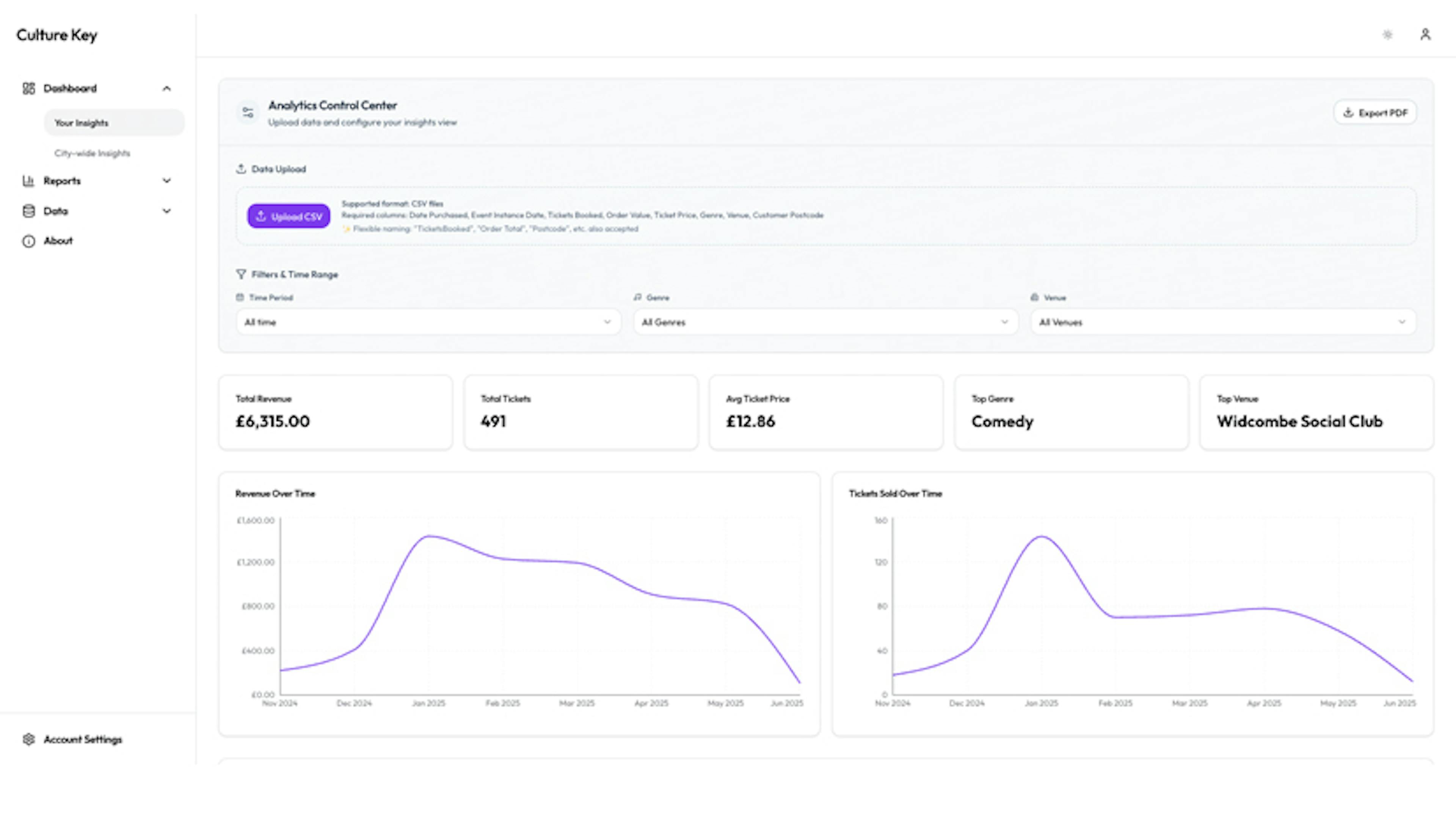Click the Data database icon
The image size is (1456, 819).
[x=29, y=211]
